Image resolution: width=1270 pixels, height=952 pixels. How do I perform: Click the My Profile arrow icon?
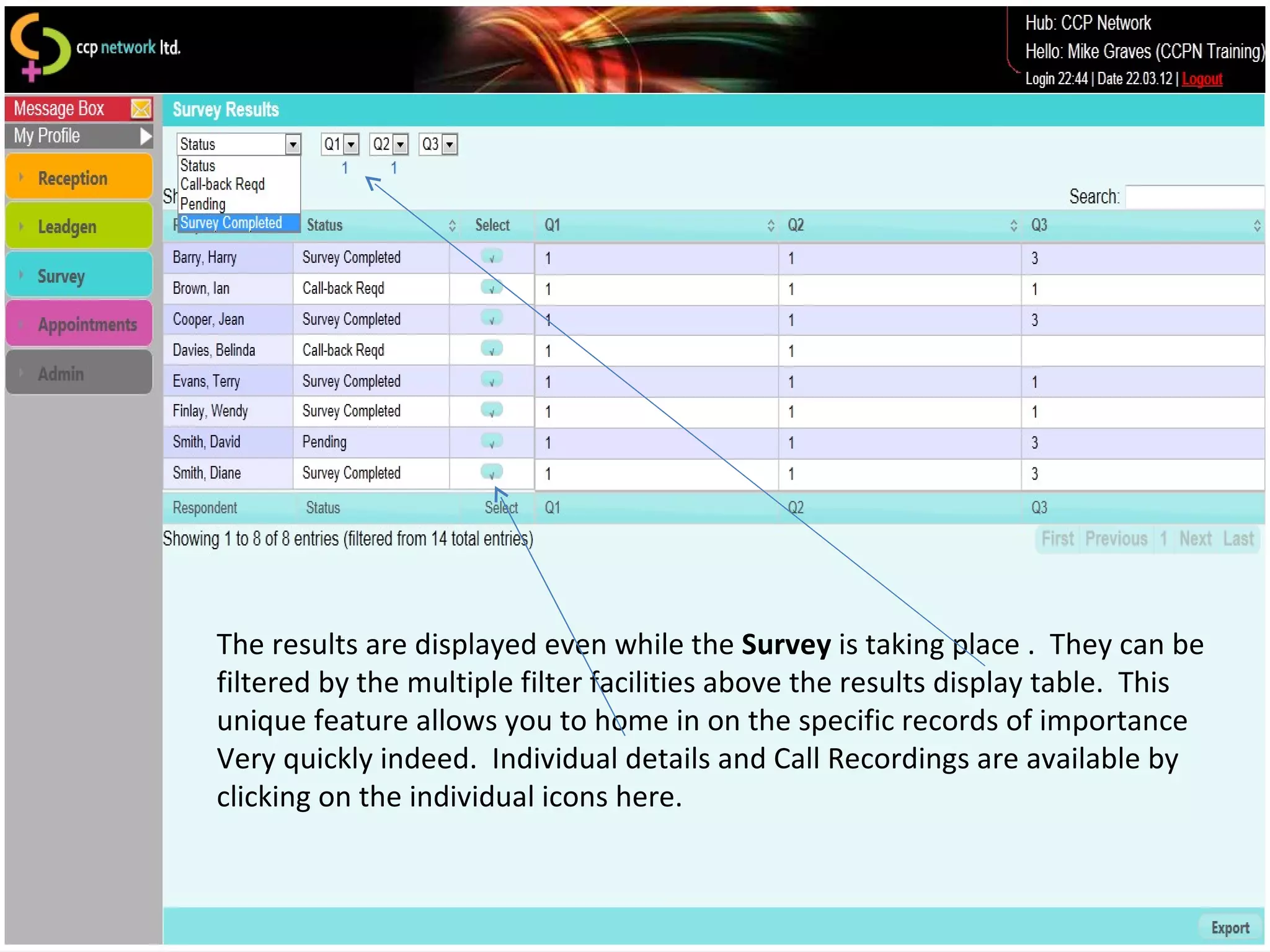tap(146, 136)
